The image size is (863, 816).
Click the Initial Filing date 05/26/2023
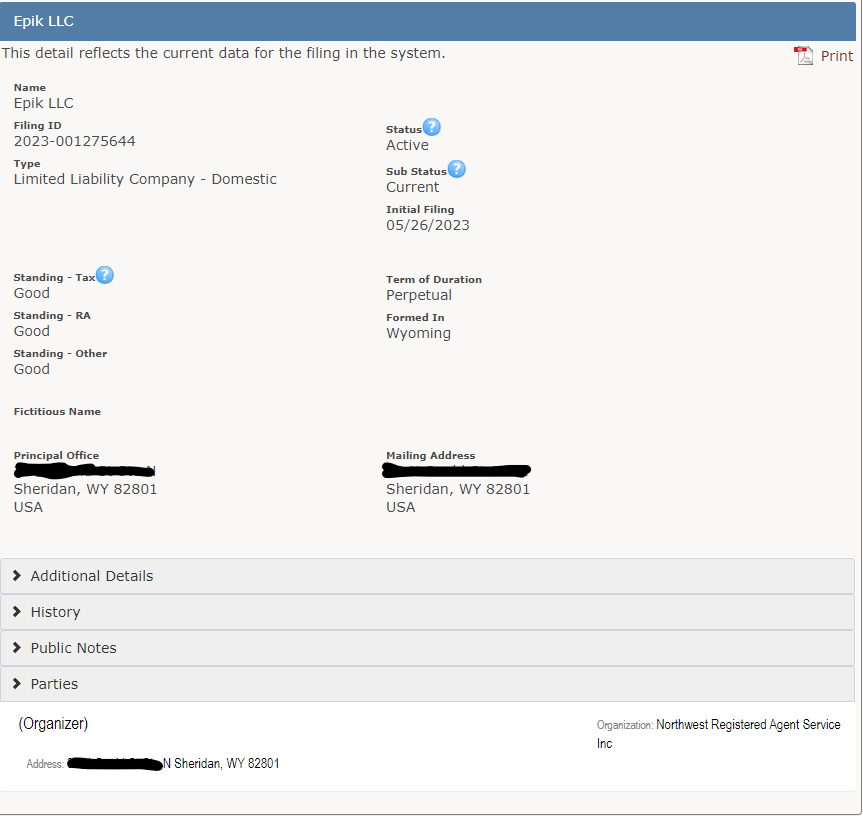point(428,225)
